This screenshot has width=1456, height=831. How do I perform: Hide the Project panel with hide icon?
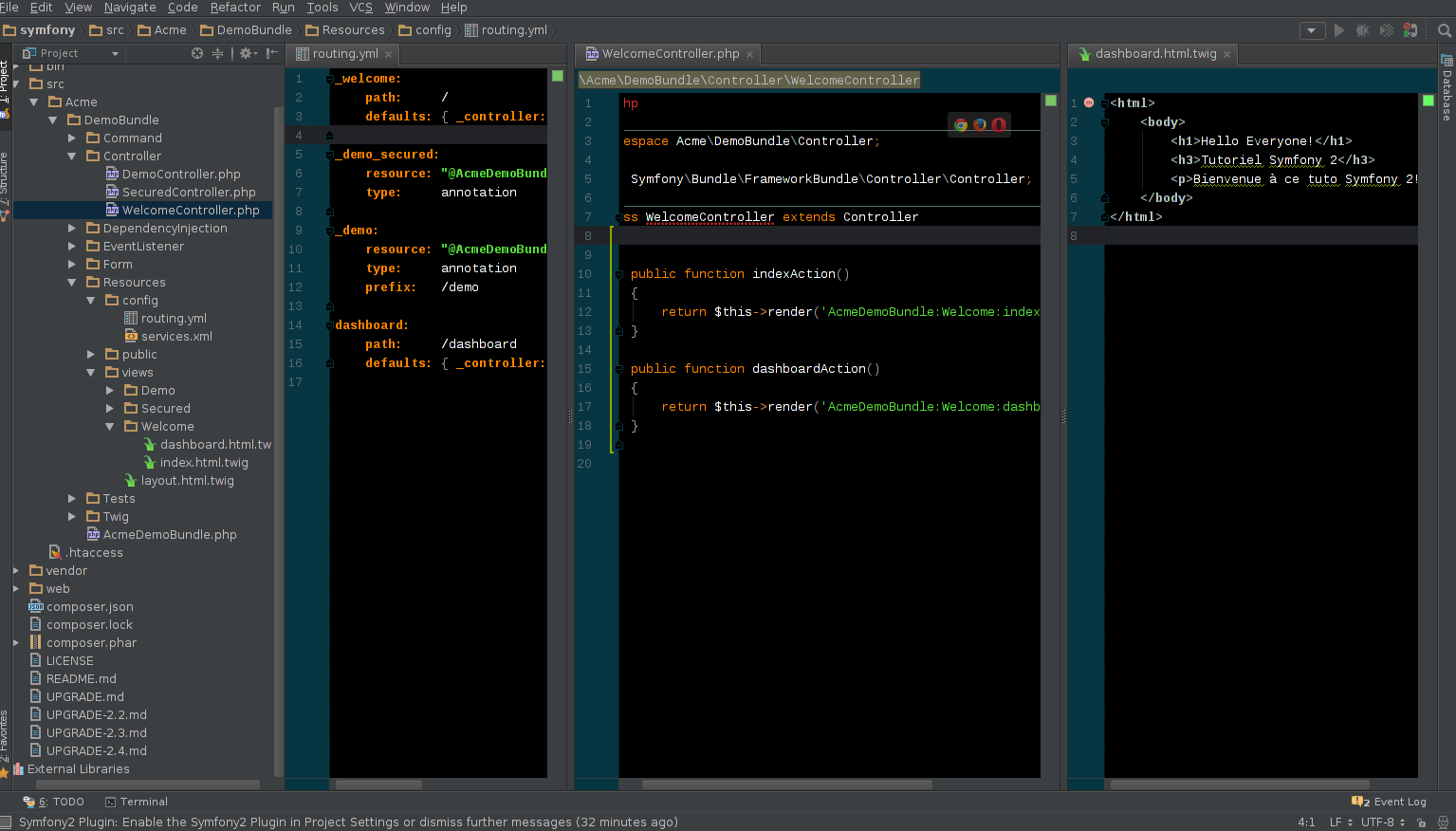(x=272, y=53)
